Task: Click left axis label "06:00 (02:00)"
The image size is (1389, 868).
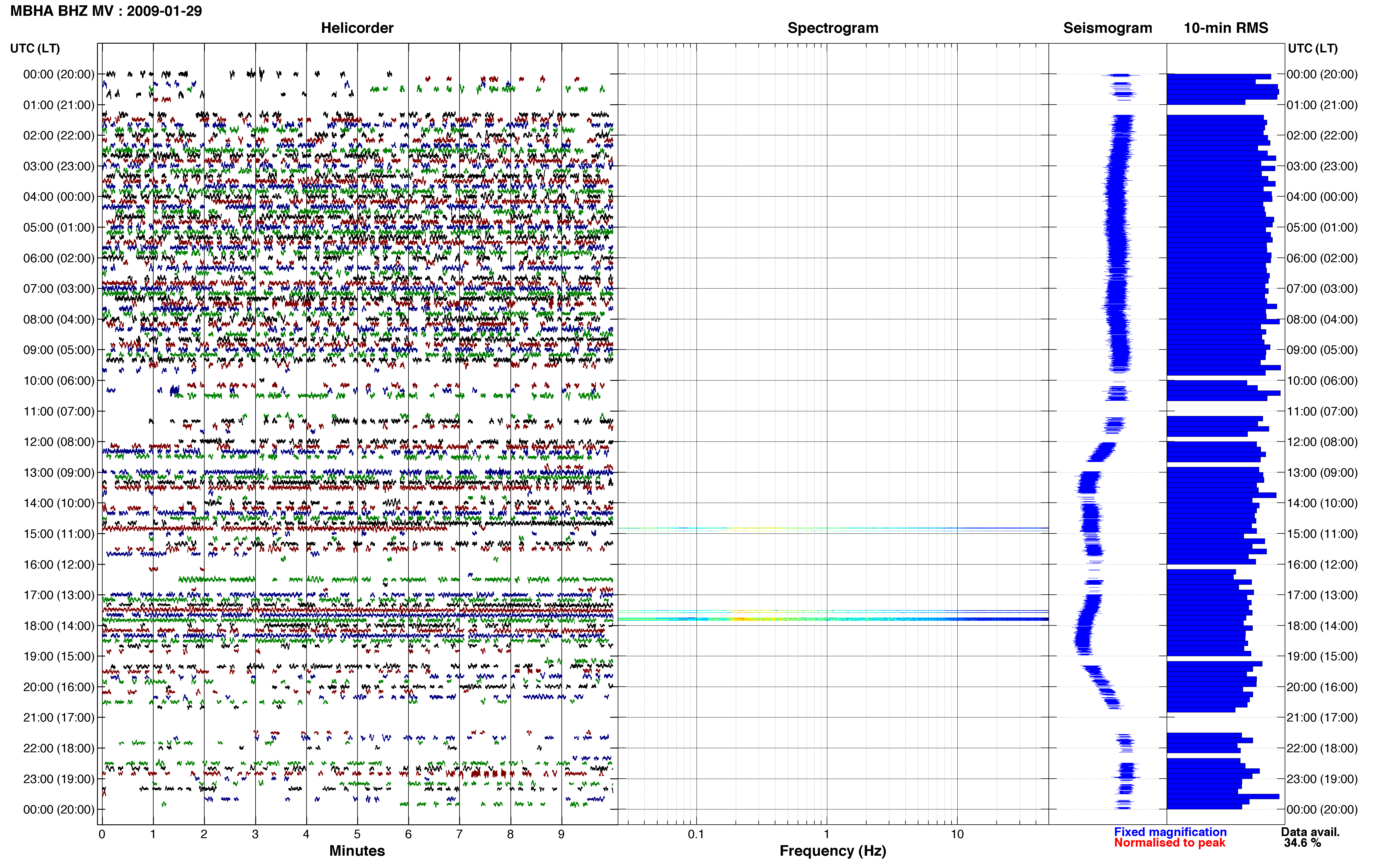Action: (x=59, y=258)
